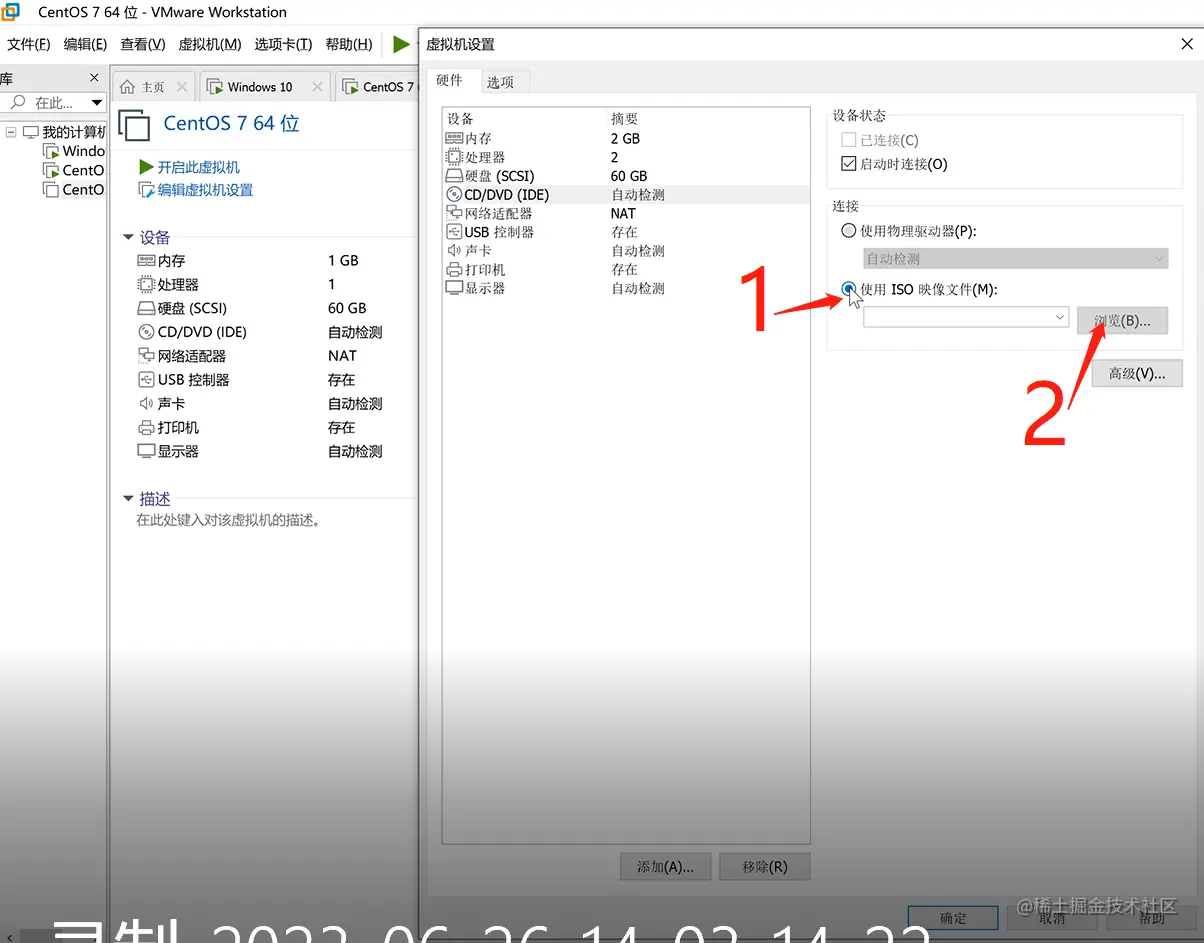
Task: Open the ISO image file dropdown
Action: click(x=1059, y=316)
